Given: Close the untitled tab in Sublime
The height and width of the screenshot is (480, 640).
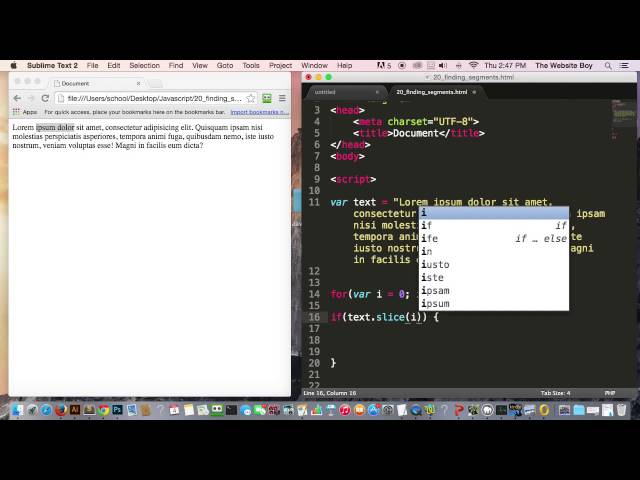Looking at the screenshot, I should click(x=377, y=92).
